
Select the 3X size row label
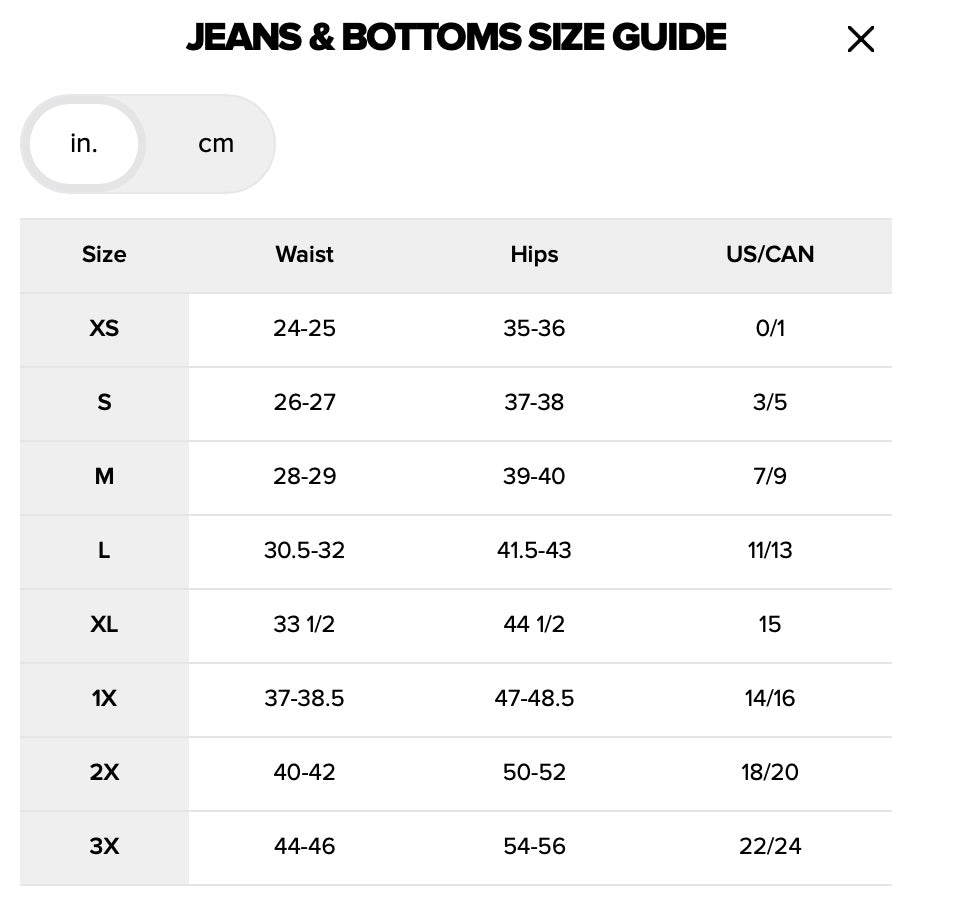(104, 847)
